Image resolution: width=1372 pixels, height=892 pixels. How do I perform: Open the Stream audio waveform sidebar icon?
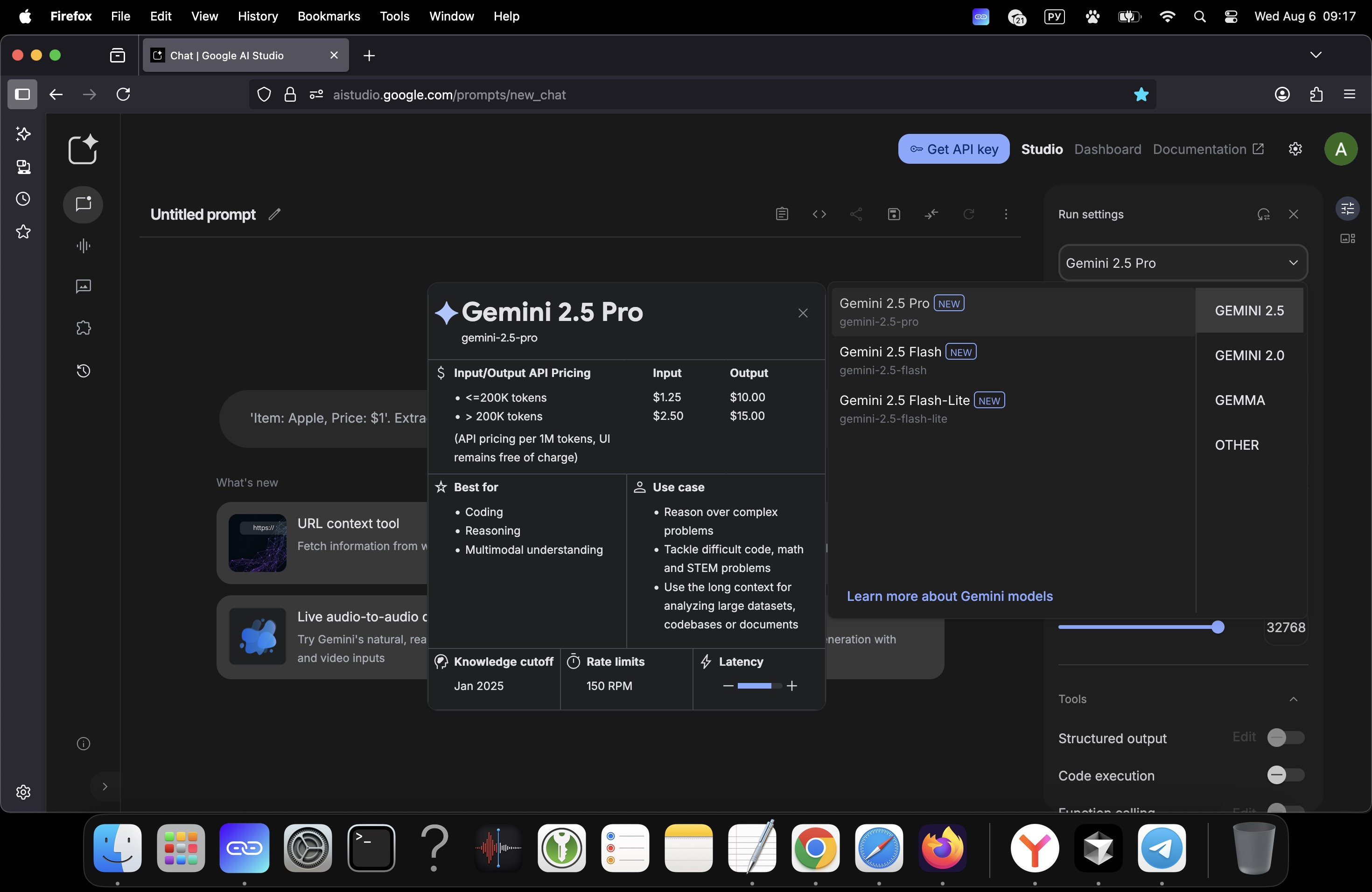[x=84, y=246]
